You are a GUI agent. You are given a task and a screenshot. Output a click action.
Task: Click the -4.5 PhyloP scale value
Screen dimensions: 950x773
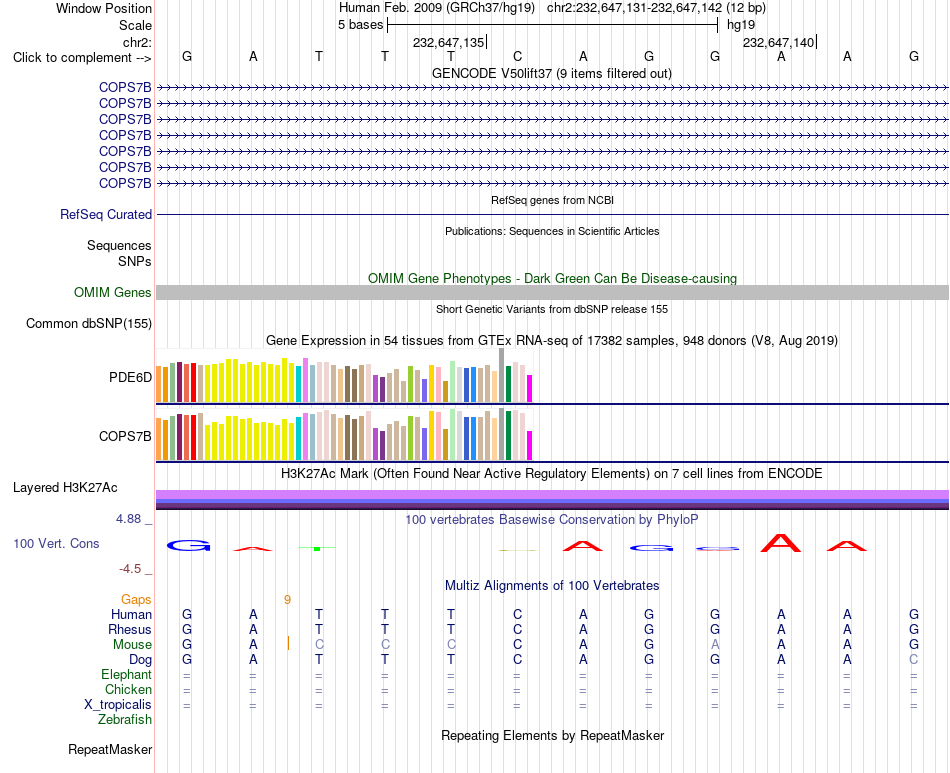130,568
